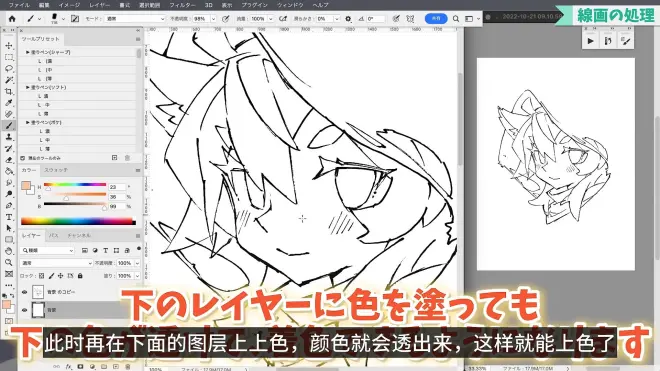The height and width of the screenshot is (371, 660).
Task: Select the Eyedropper tool
Action: click(x=9, y=103)
